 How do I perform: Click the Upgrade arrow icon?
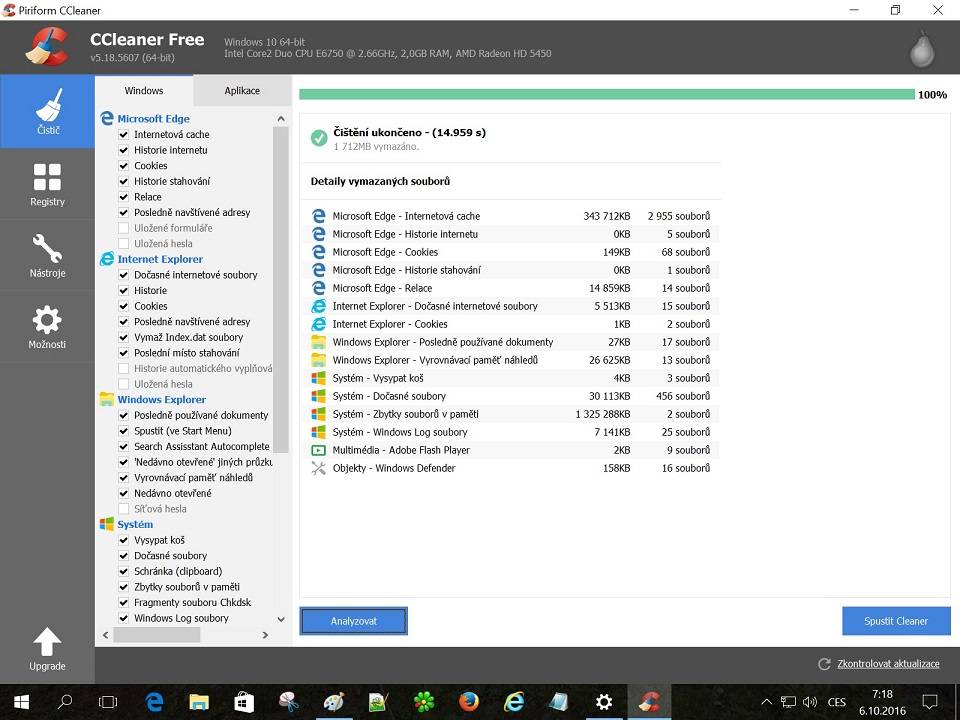[47, 642]
